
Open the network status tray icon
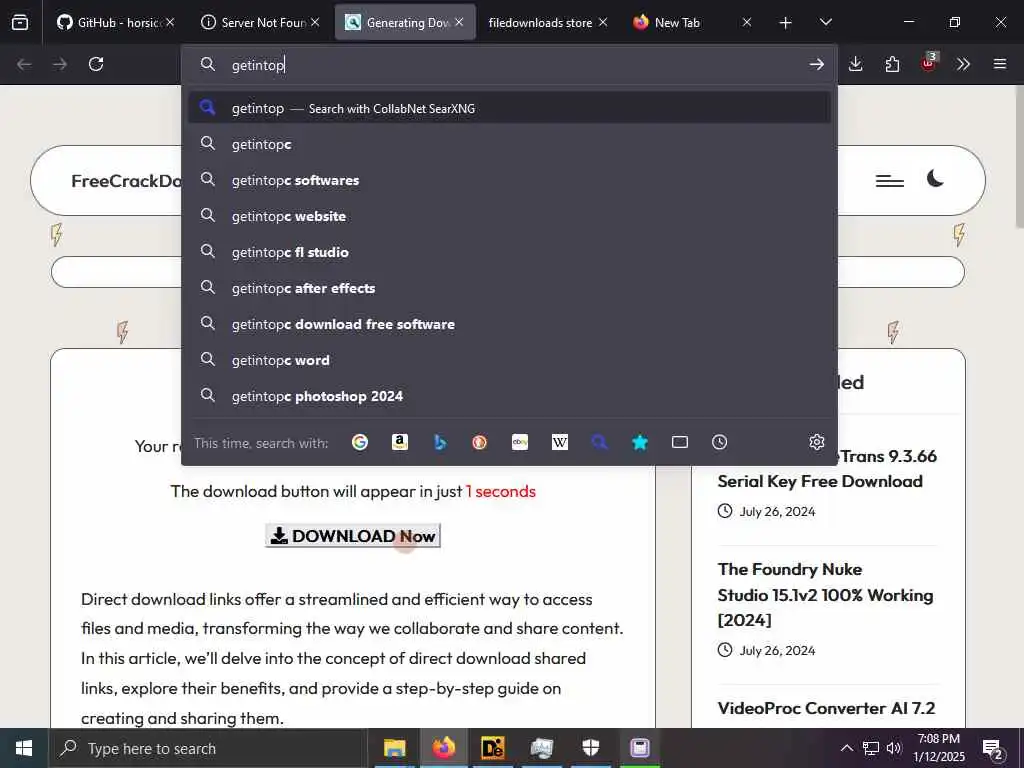[x=871, y=748]
